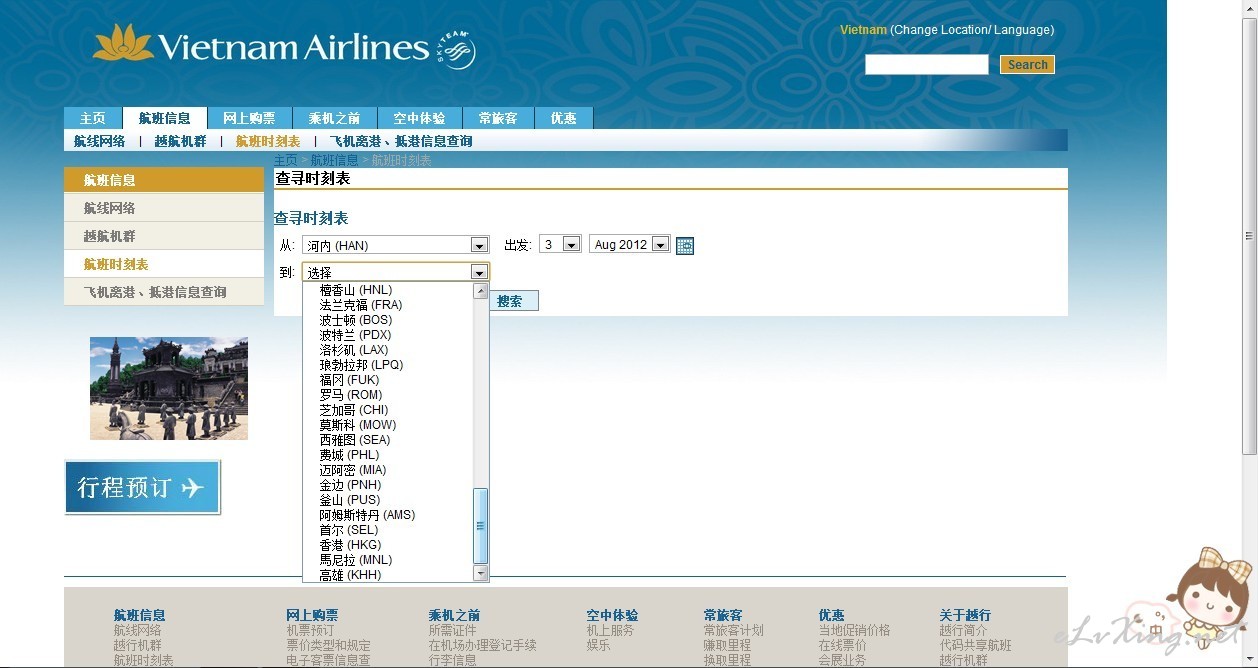Click footer link 越行简介

point(963,630)
